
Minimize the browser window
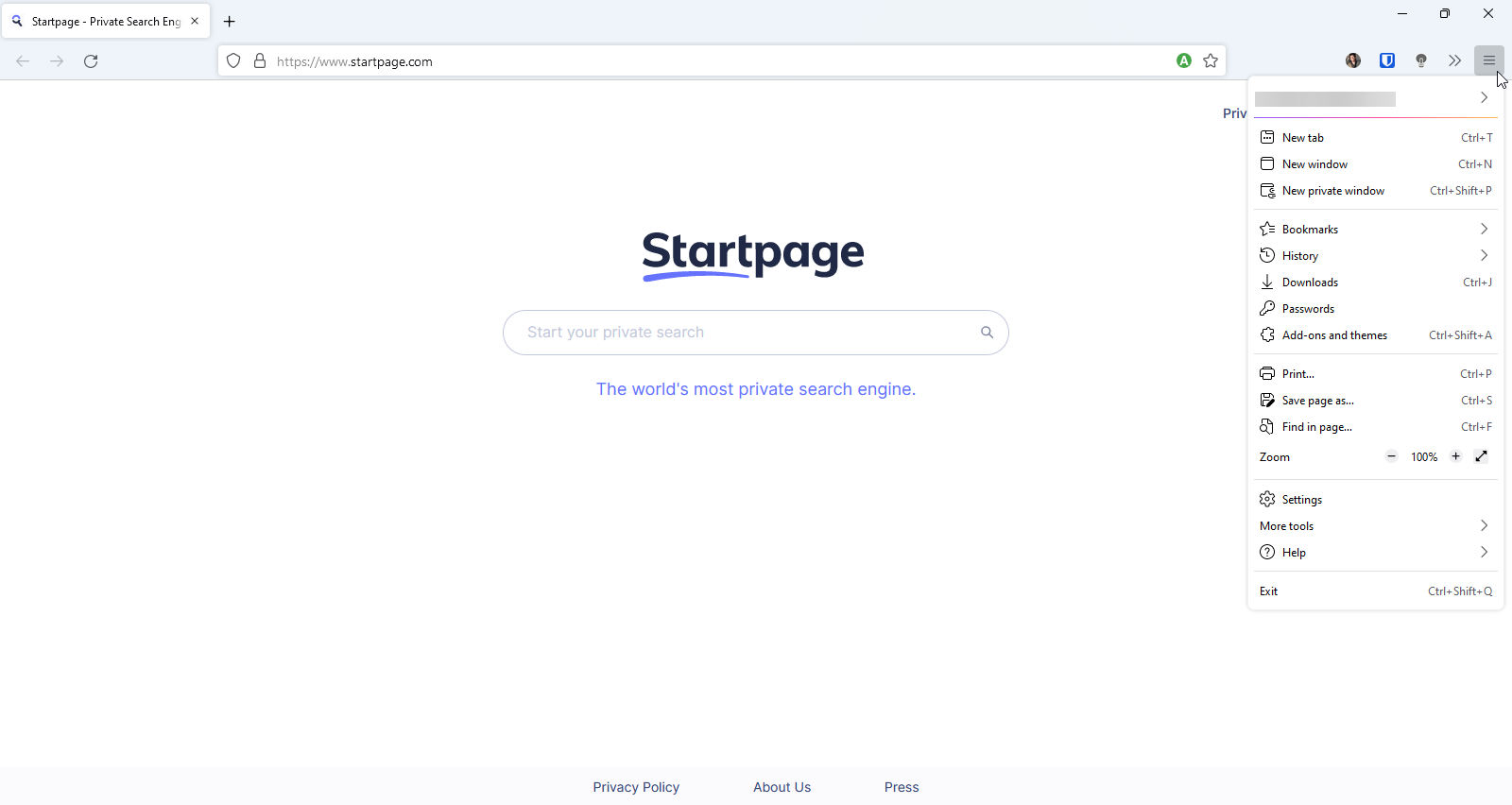pyautogui.click(x=1402, y=13)
